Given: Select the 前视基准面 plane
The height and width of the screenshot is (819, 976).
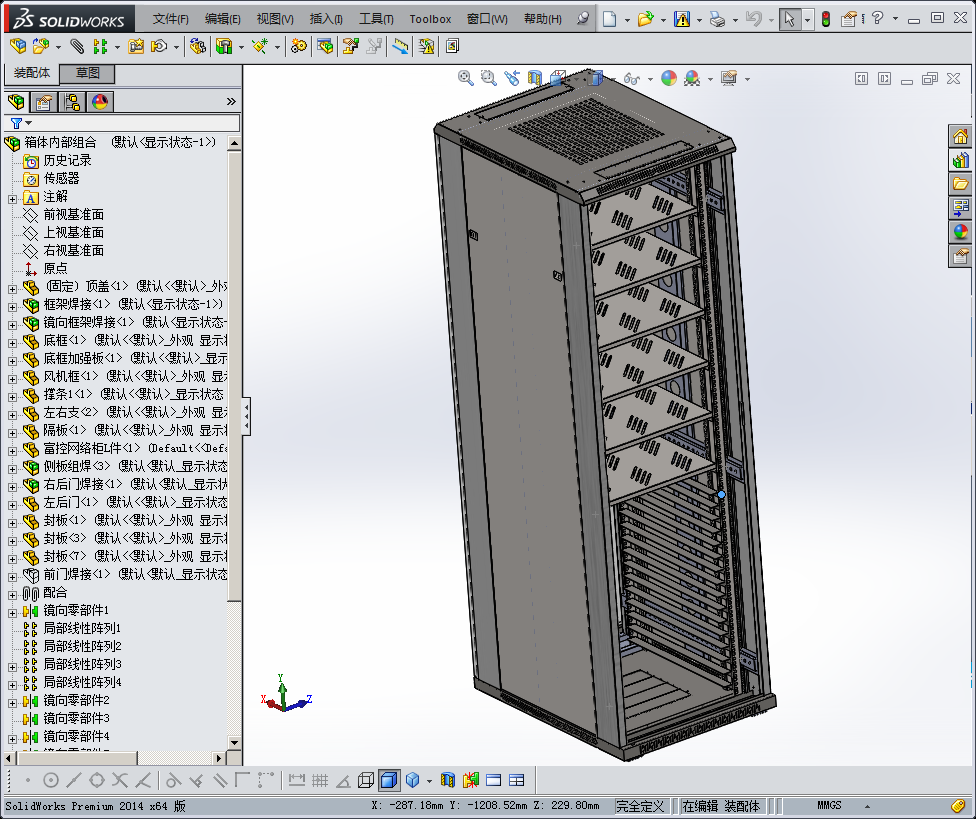Looking at the screenshot, I should pyautogui.click(x=73, y=215).
